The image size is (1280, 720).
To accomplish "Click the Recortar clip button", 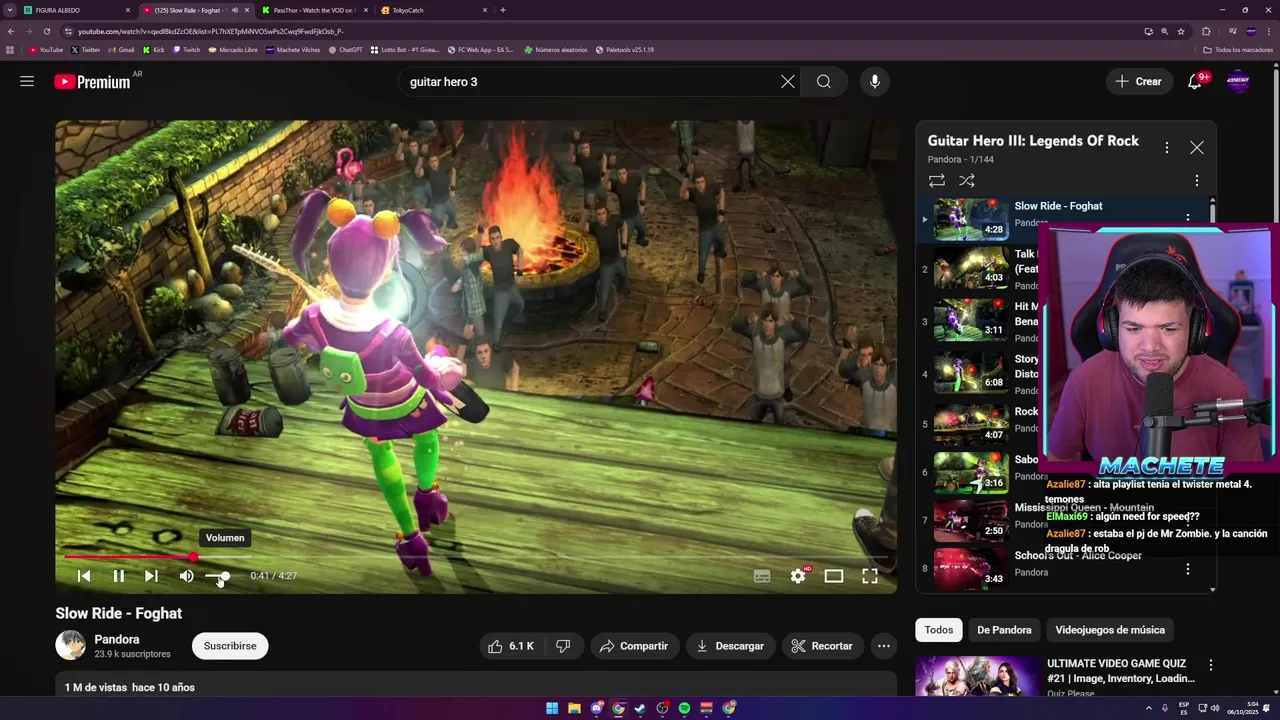I will [822, 646].
